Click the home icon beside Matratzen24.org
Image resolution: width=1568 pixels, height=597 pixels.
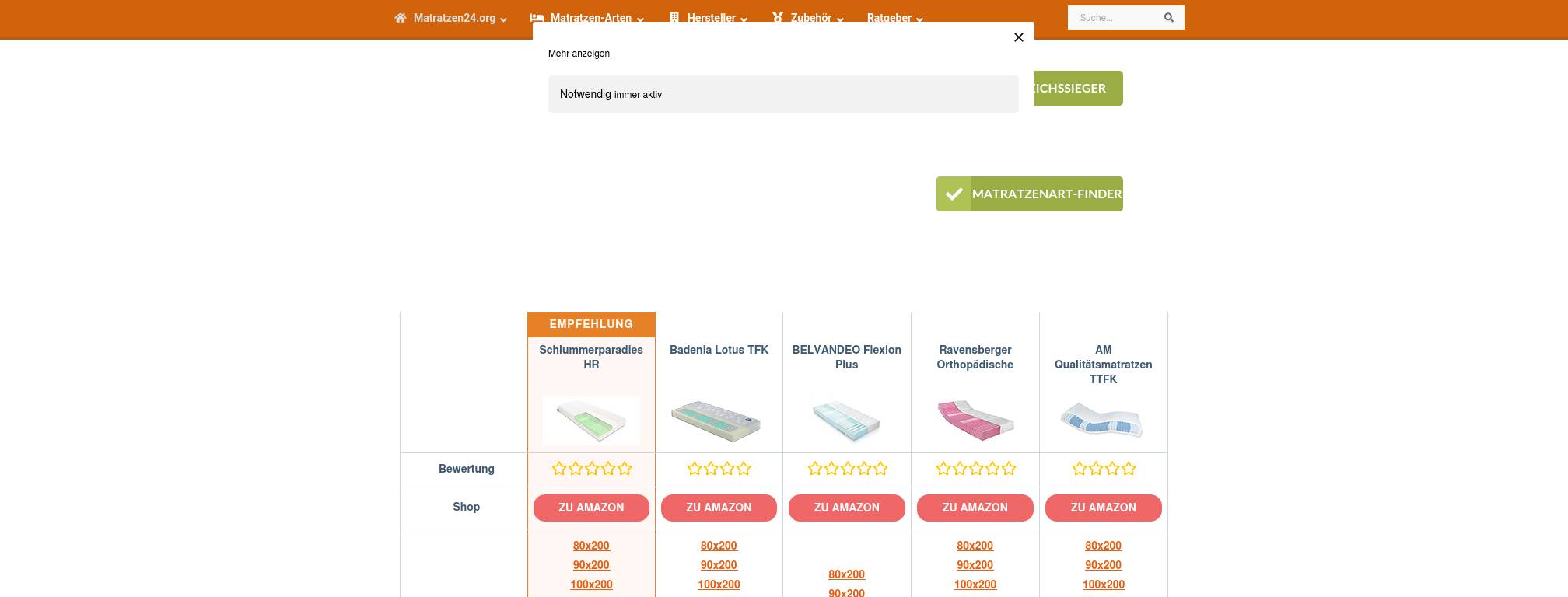[400, 18]
